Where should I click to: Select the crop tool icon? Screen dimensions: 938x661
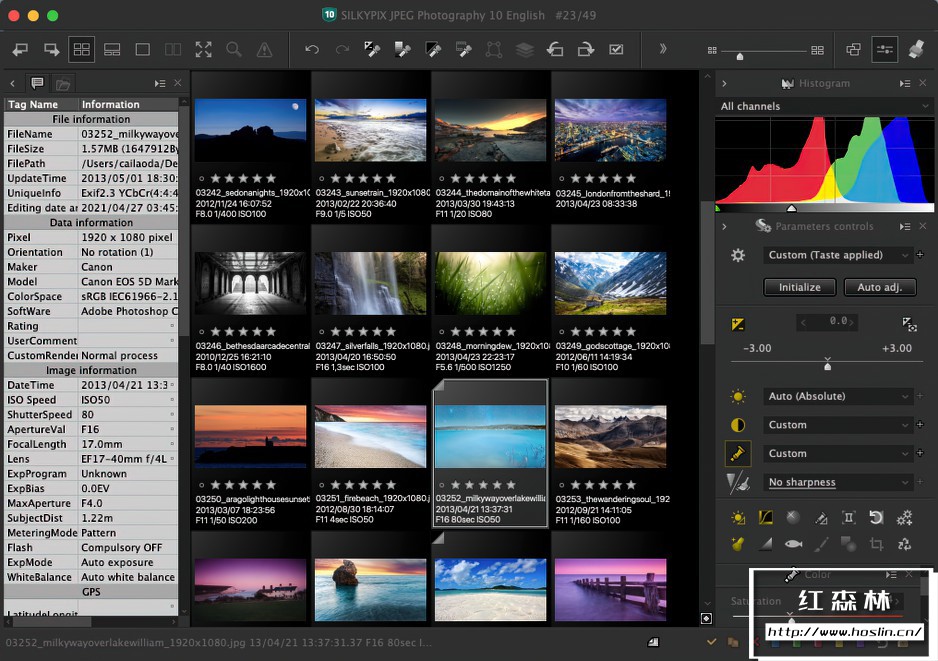click(876, 544)
